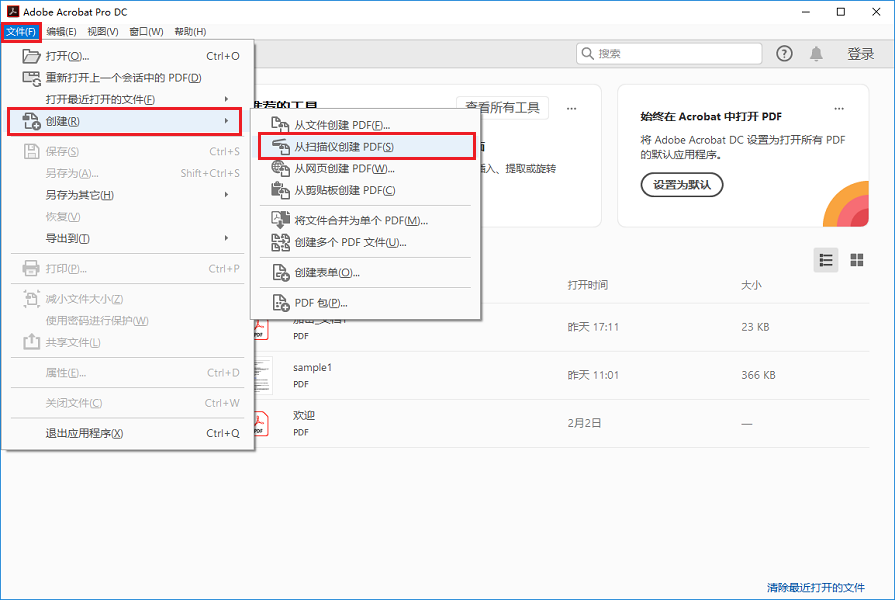Viewport: 895px width, 600px height.
Task: Click the 设置为默认 button
Action: [x=682, y=185]
